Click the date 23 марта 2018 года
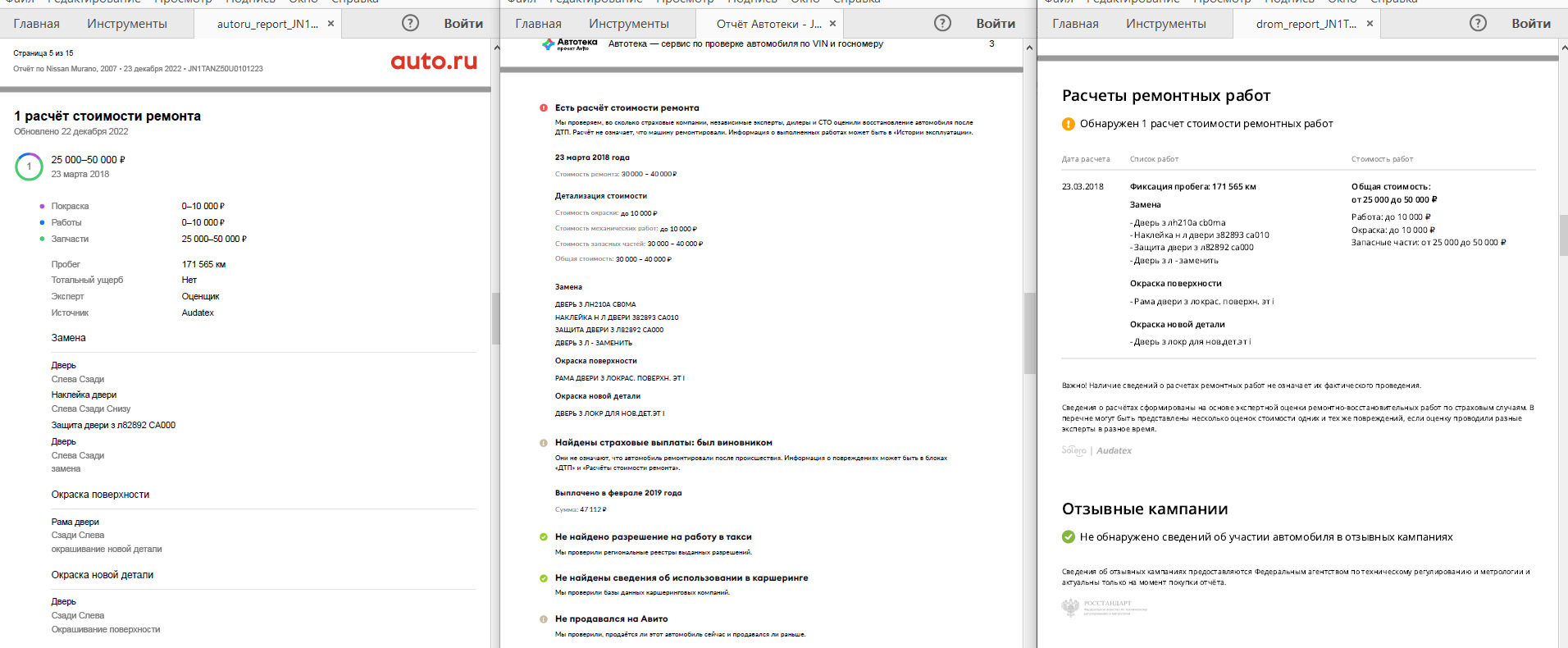 (592, 157)
